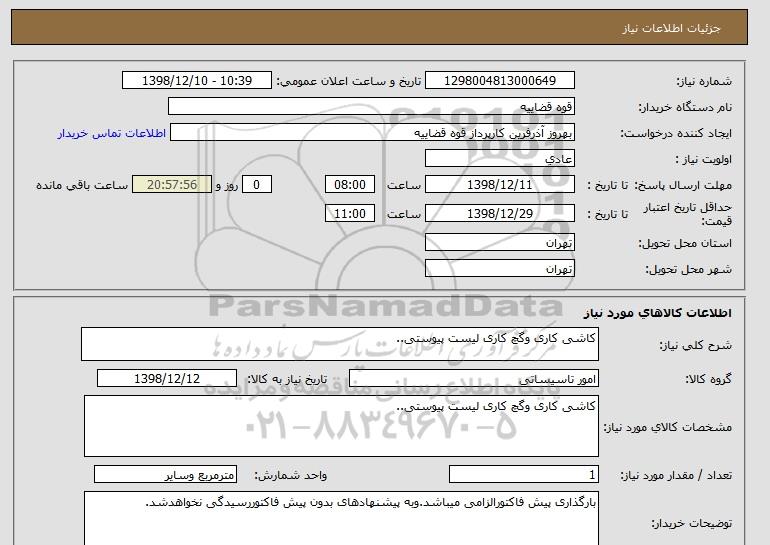Select the required goods specifications text box
770x545 pixels.
[x=341, y=426]
